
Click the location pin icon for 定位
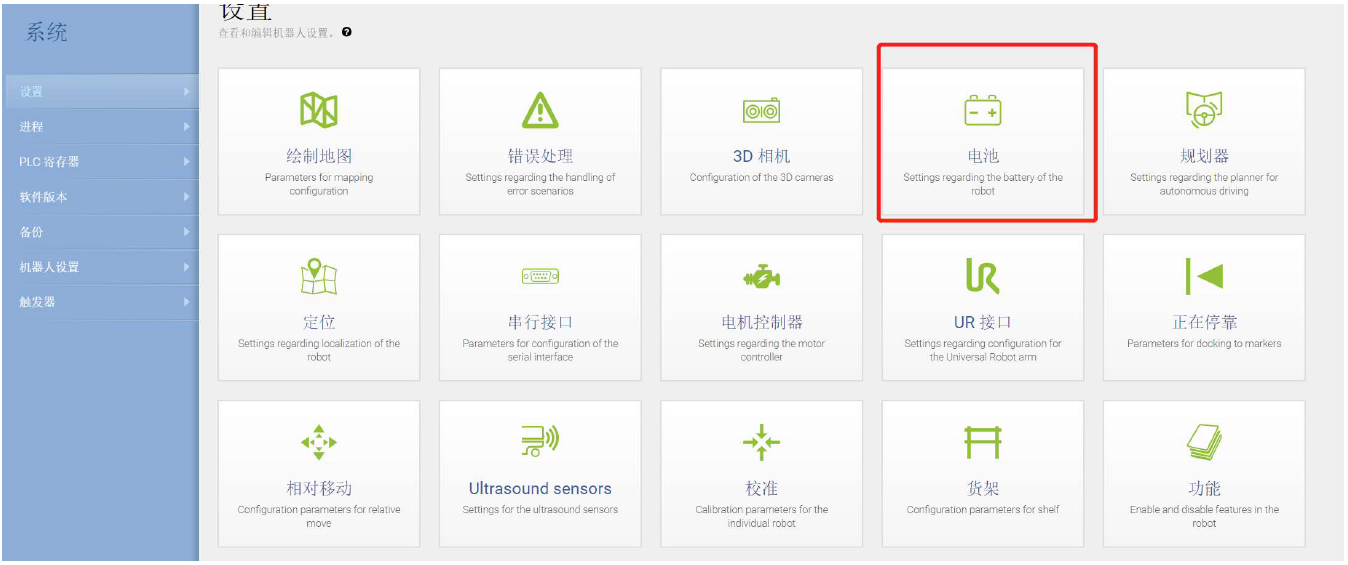tap(319, 276)
